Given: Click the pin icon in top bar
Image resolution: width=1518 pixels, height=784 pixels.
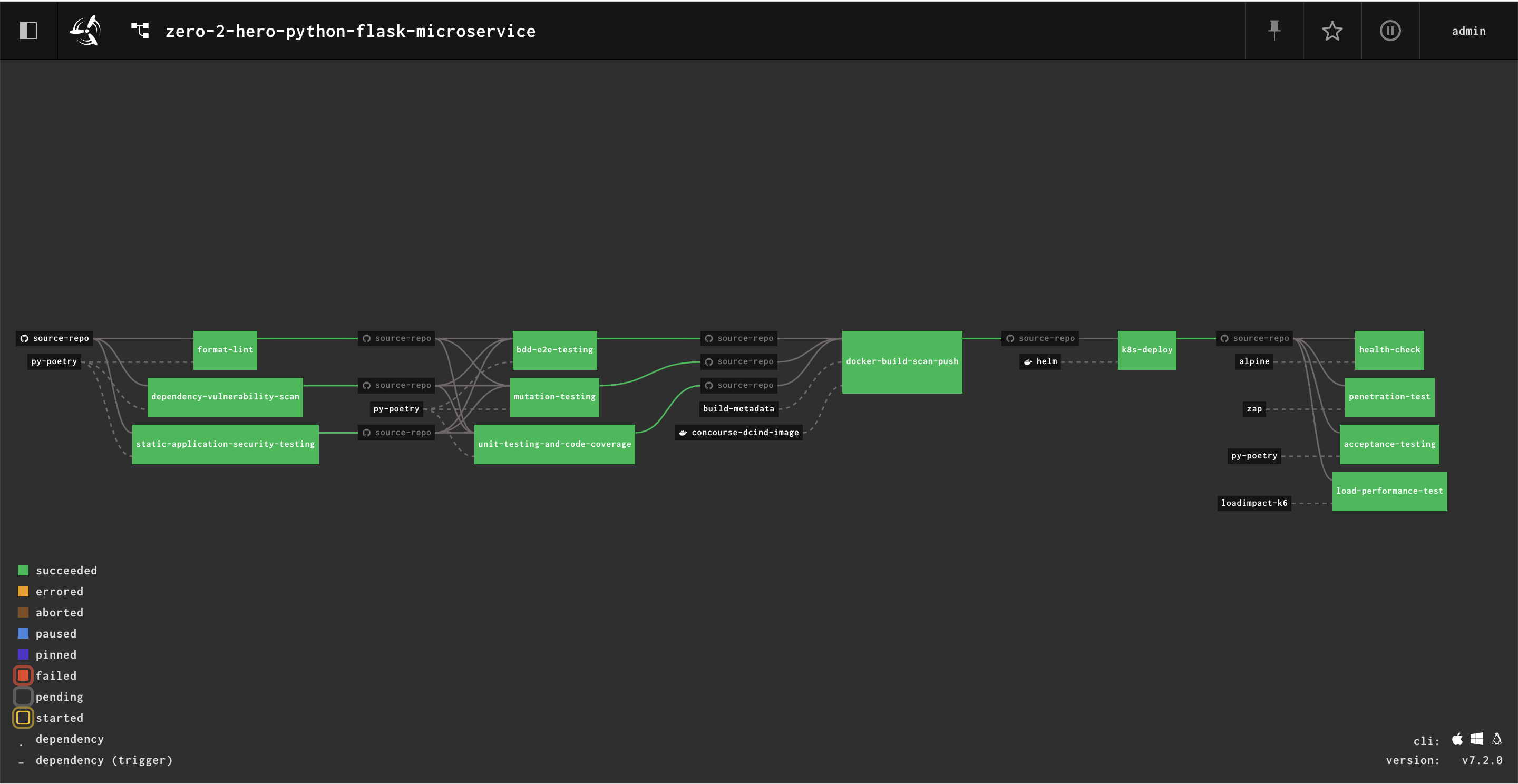Looking at the screenshot, I should (1274, 31).
